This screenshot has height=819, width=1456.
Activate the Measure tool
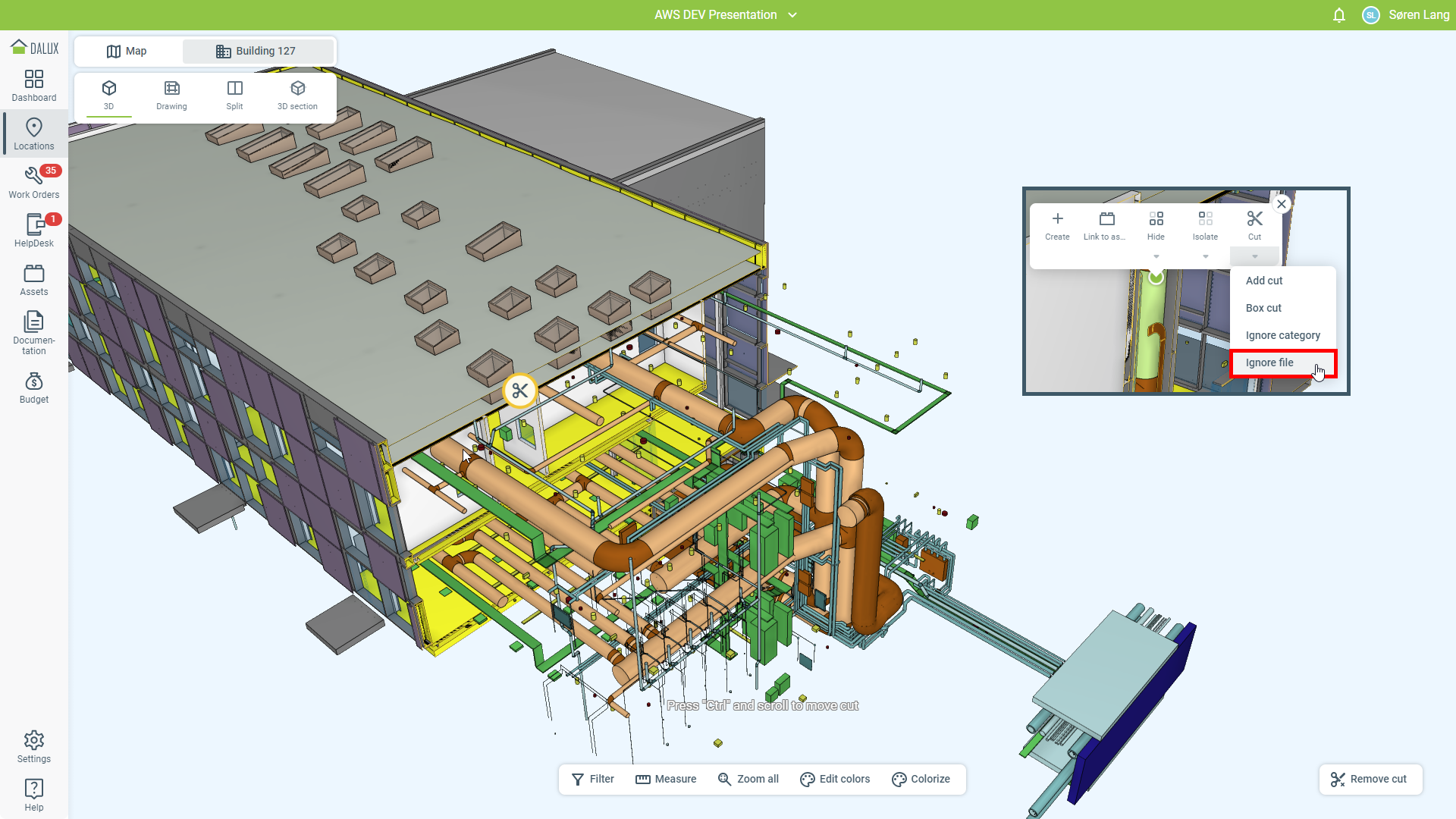point(666,780)
